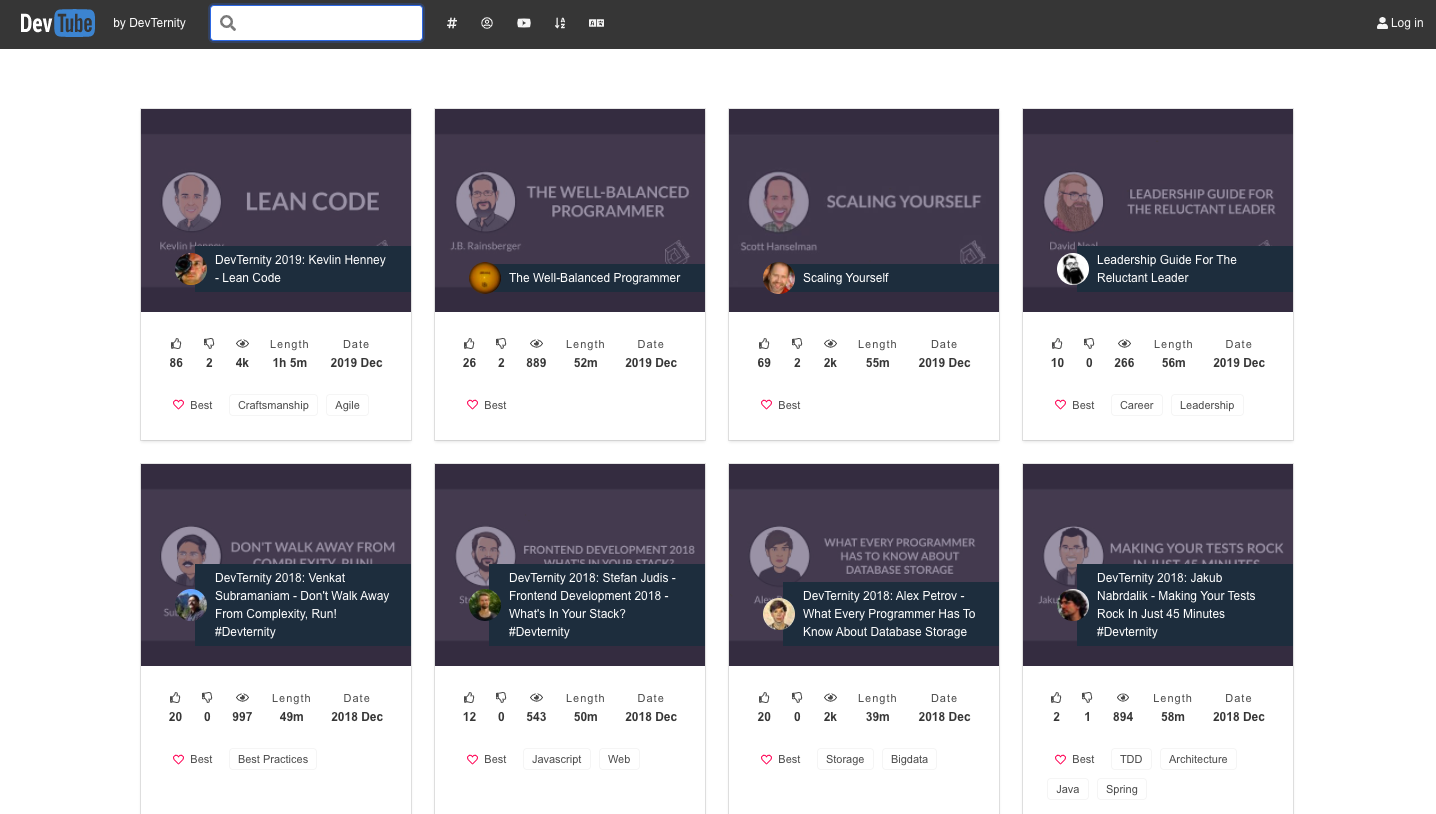Open 'DevTernity 2019: Kevlin Henney - Lean Code' title
Viewport: 1436px width, 814px height.
point(300,269)
